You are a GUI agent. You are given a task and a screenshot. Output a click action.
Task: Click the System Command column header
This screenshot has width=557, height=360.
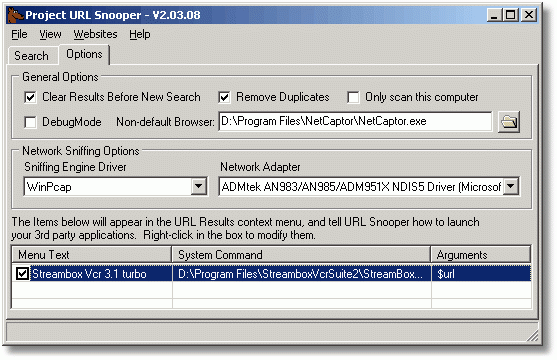click(301, 255)
